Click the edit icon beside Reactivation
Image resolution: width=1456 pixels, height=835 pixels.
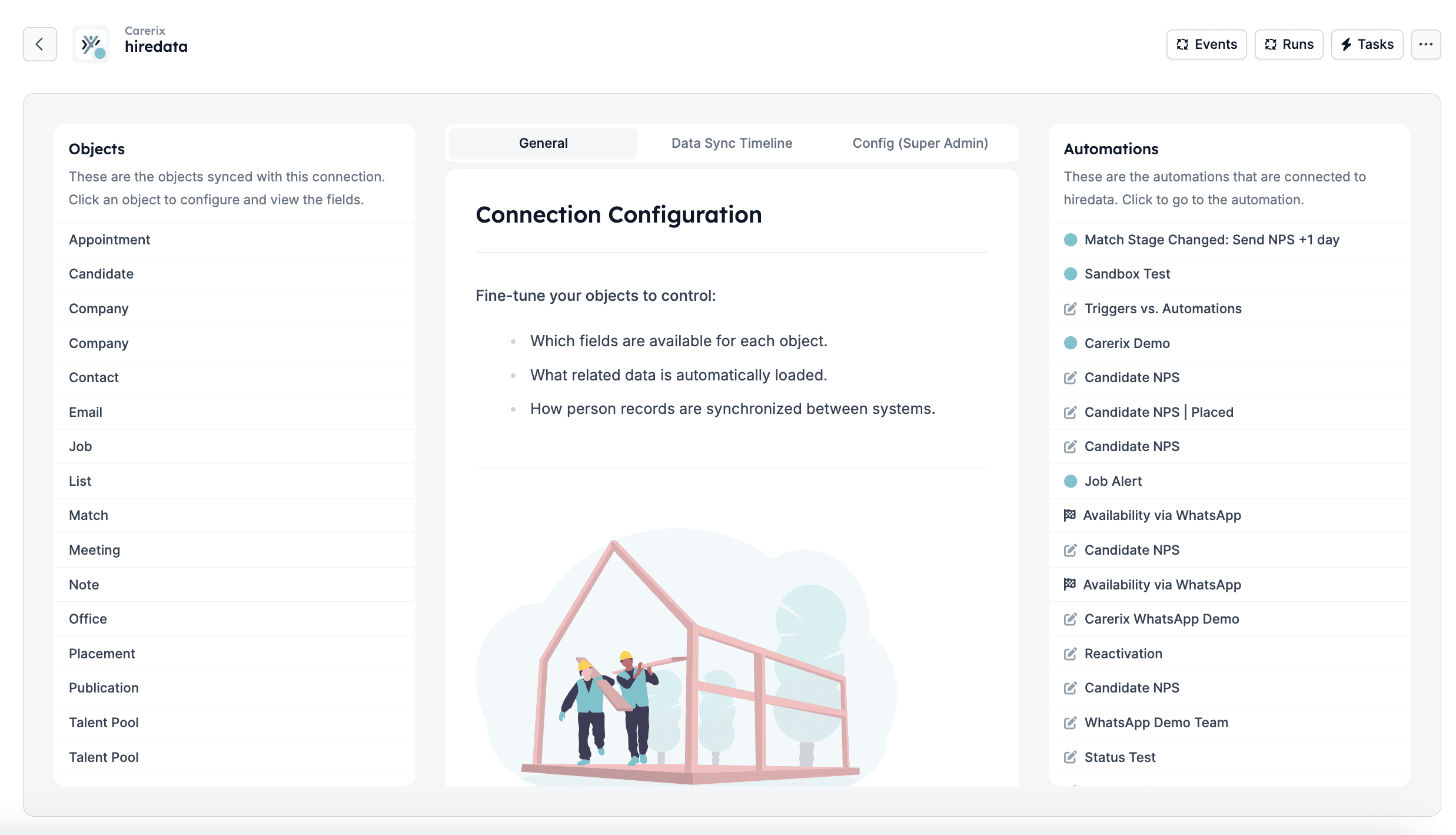point(1071,654)
